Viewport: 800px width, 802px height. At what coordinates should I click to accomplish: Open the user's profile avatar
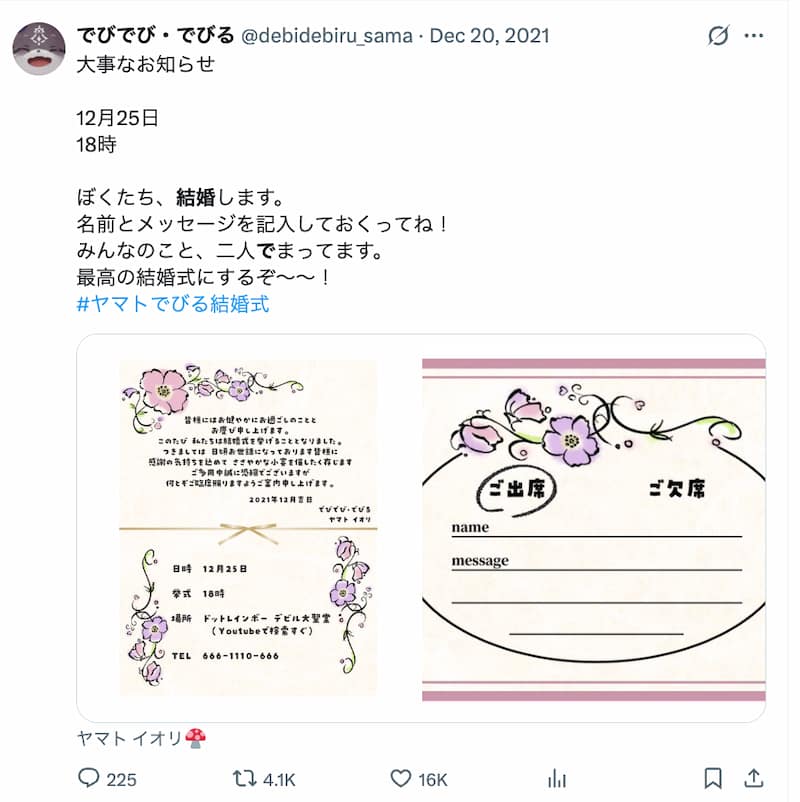[39, 49]
